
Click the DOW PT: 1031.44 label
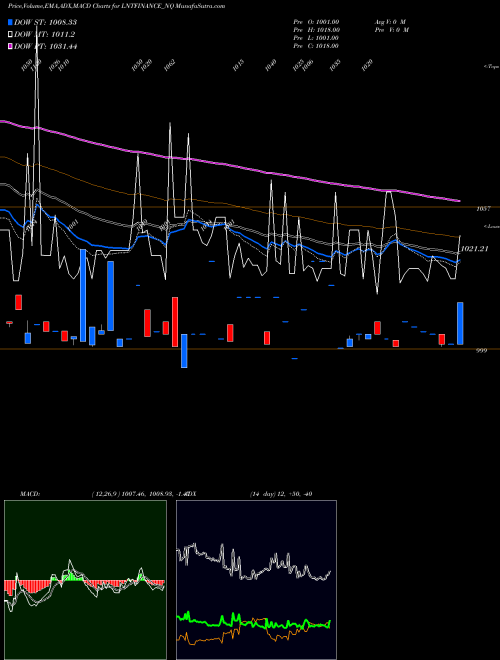click(45, 46)
